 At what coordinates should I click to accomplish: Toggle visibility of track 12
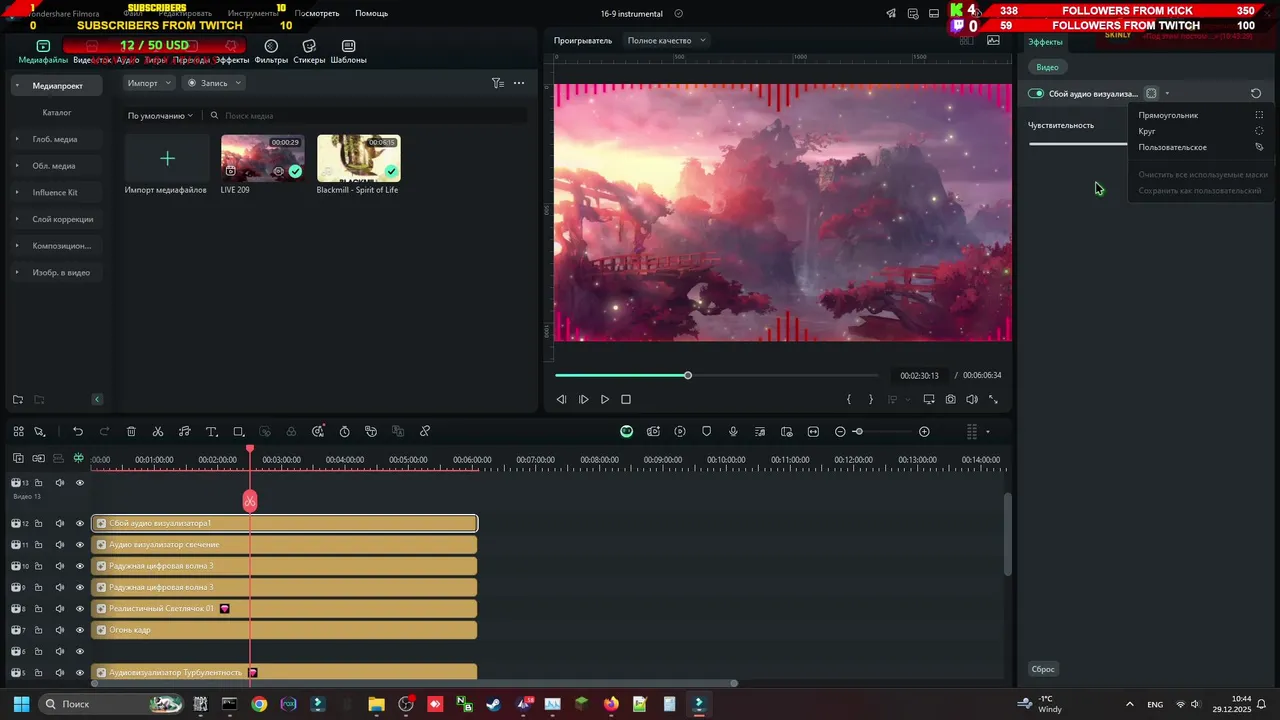[80, 523]
